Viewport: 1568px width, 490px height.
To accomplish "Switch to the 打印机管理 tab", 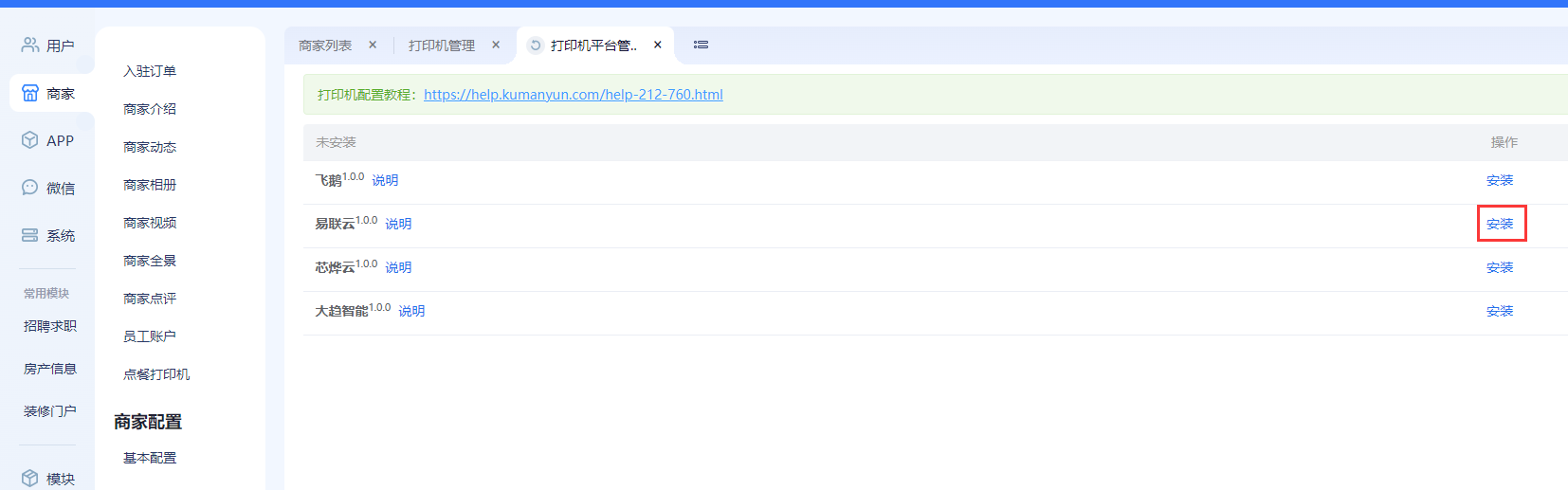I will pos(442,45).
